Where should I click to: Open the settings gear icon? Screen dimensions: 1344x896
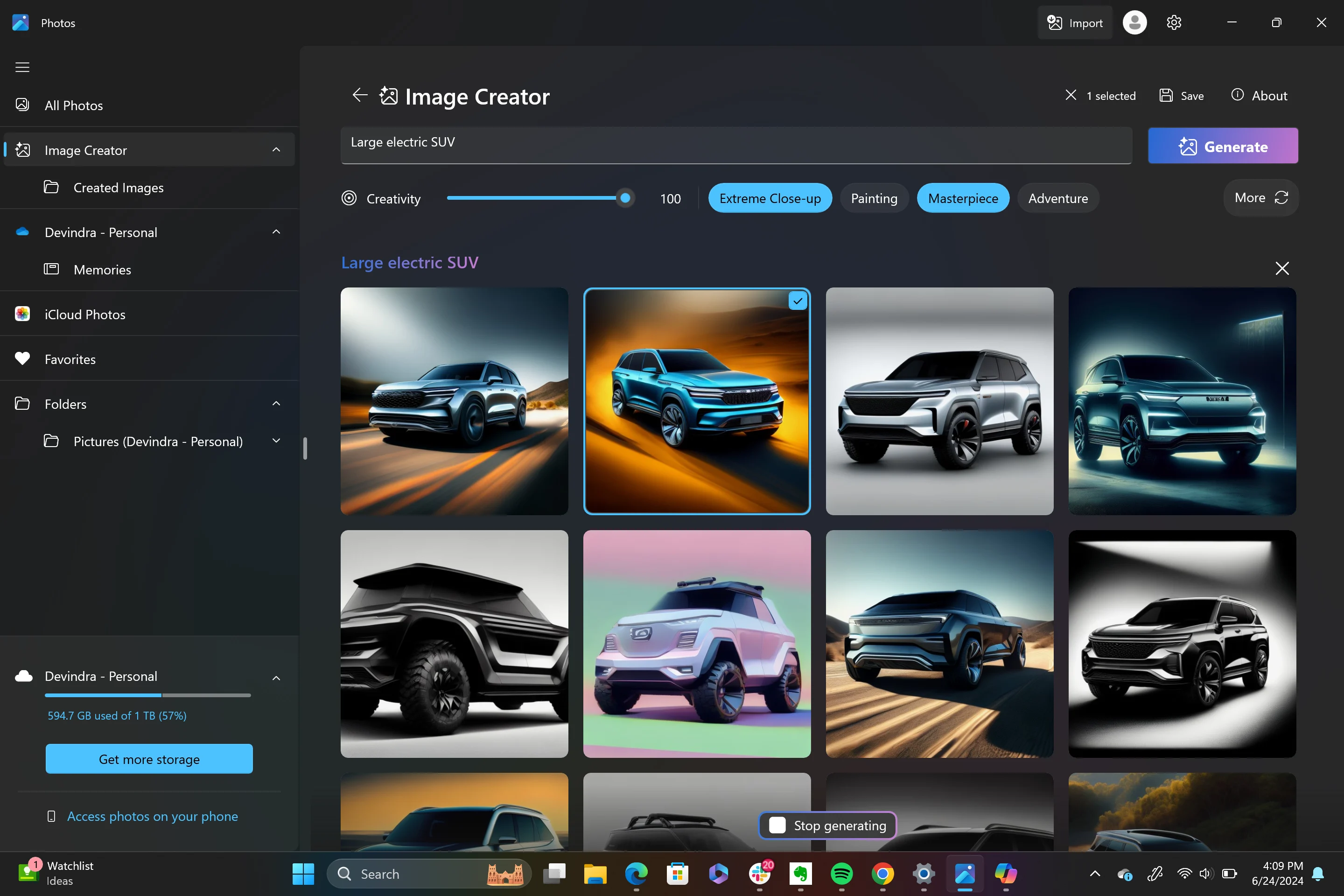click(1174, 23)
